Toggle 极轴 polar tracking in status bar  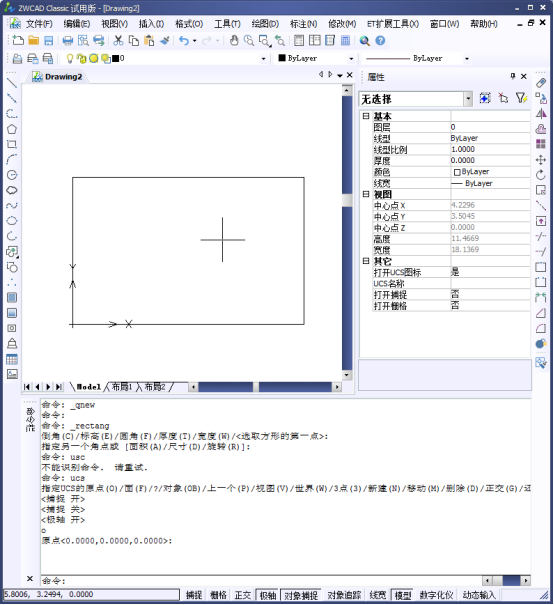point(267,595)
